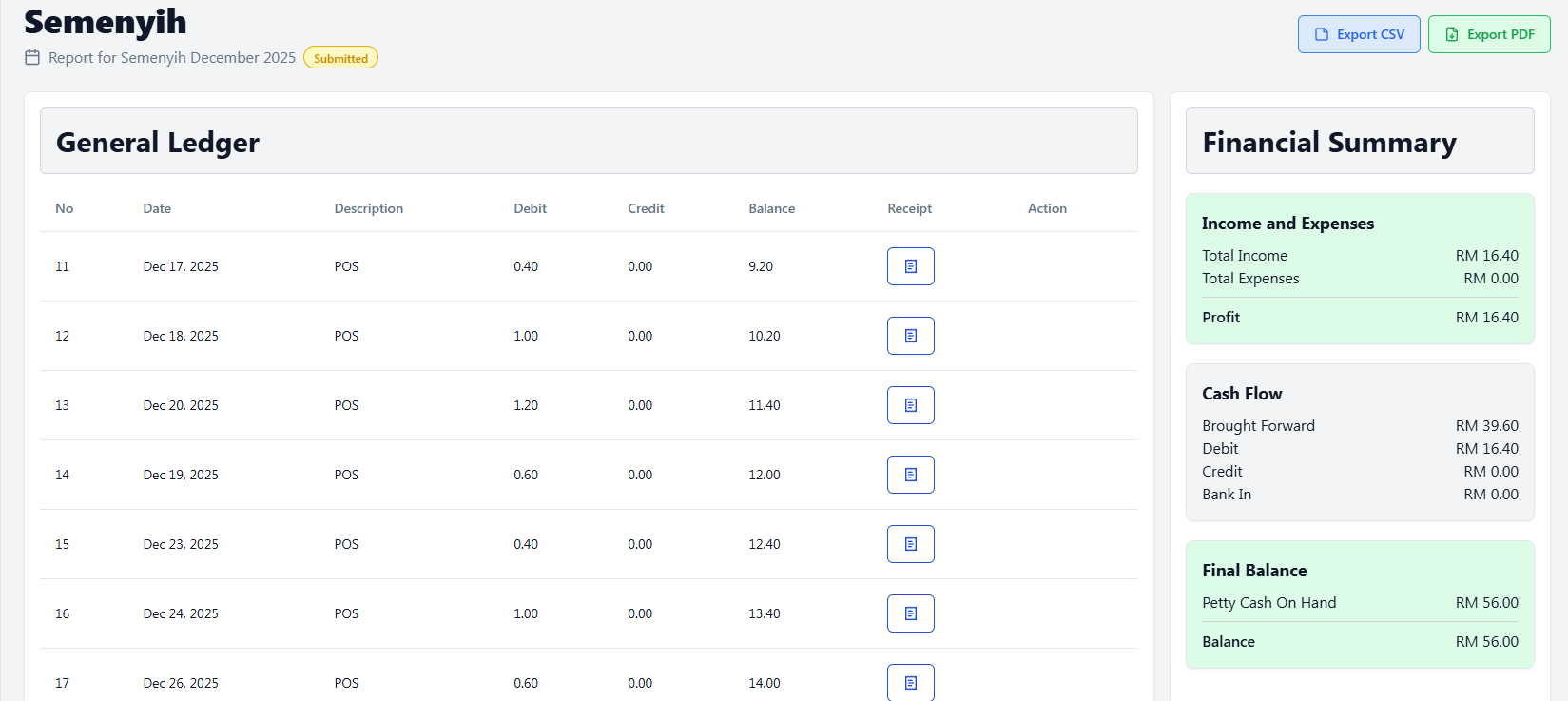This screenshot has height=701, width=1568.
Task: Click the Income and Expenses card
Action: click(x=1359, y=268)
